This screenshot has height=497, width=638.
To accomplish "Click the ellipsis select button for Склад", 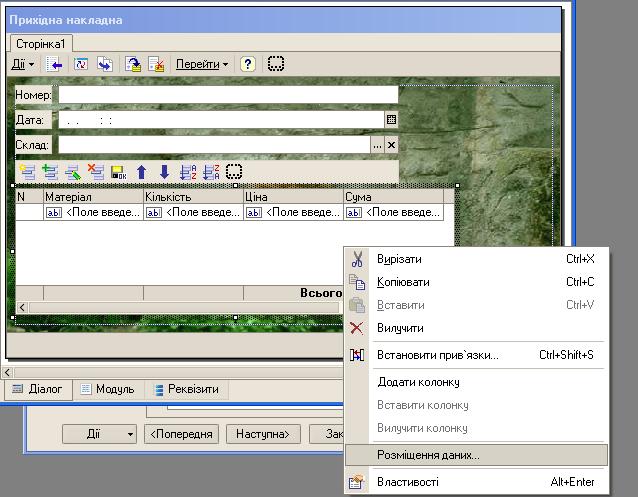I will coord(377,145).
